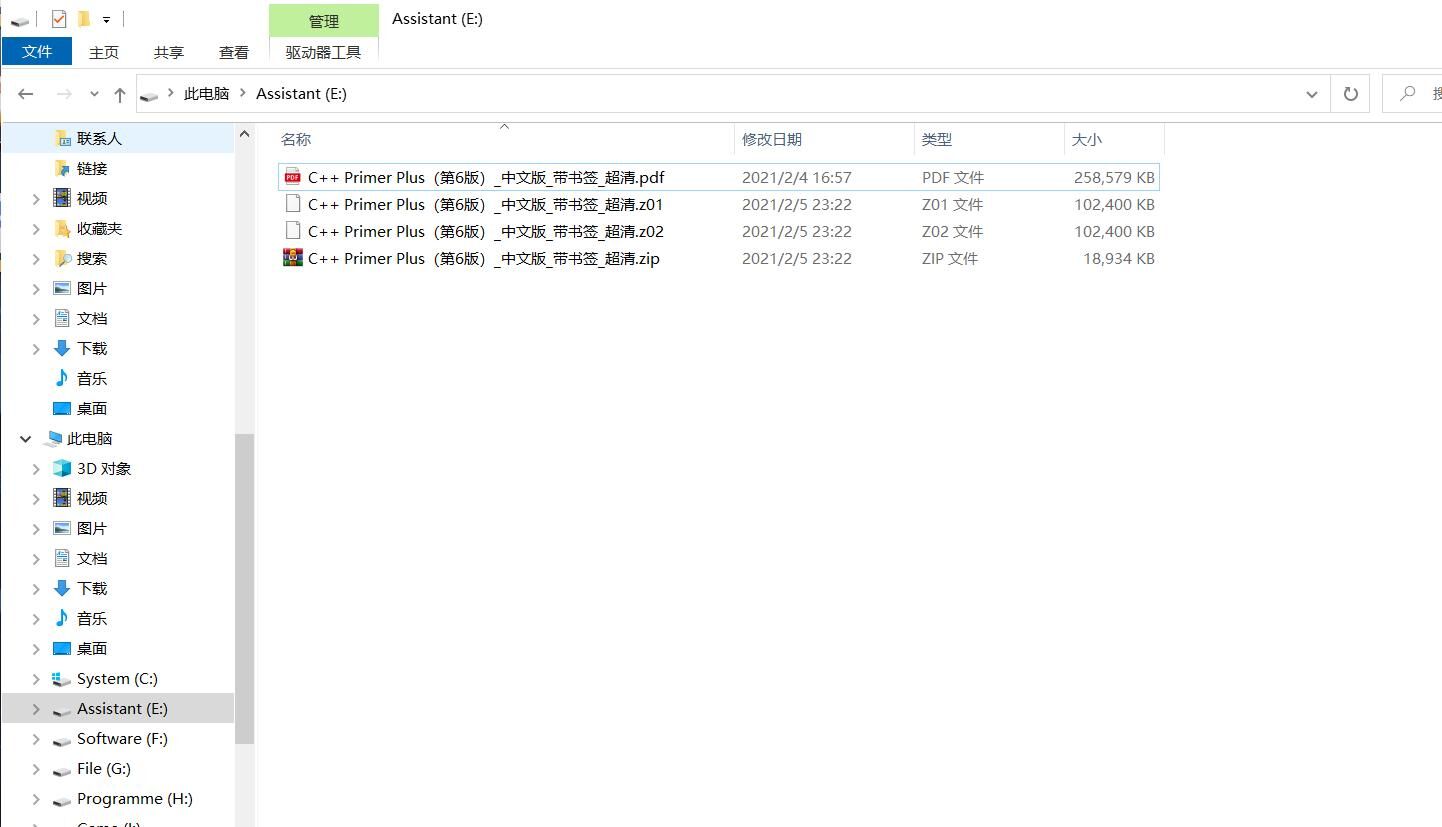Open the 驱动器工具 tab

coord(323,52)
